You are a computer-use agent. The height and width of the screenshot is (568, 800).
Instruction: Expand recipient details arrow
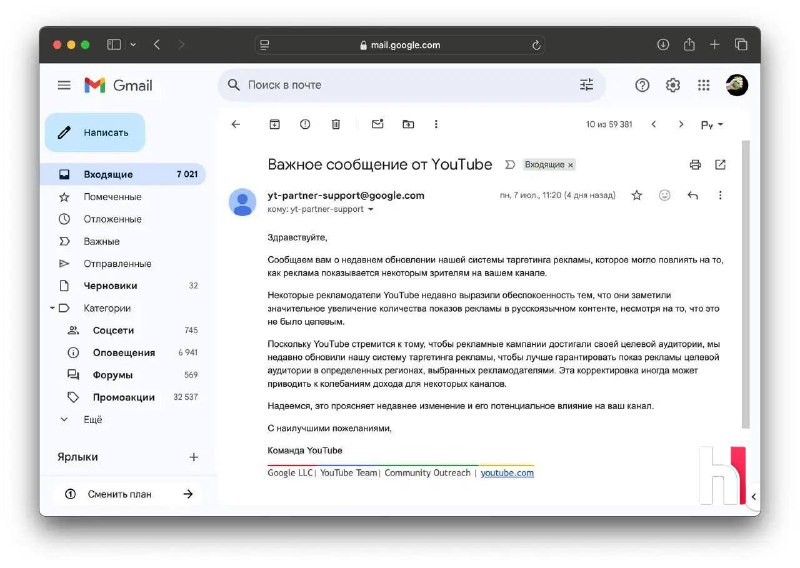[x=371, y=209]
